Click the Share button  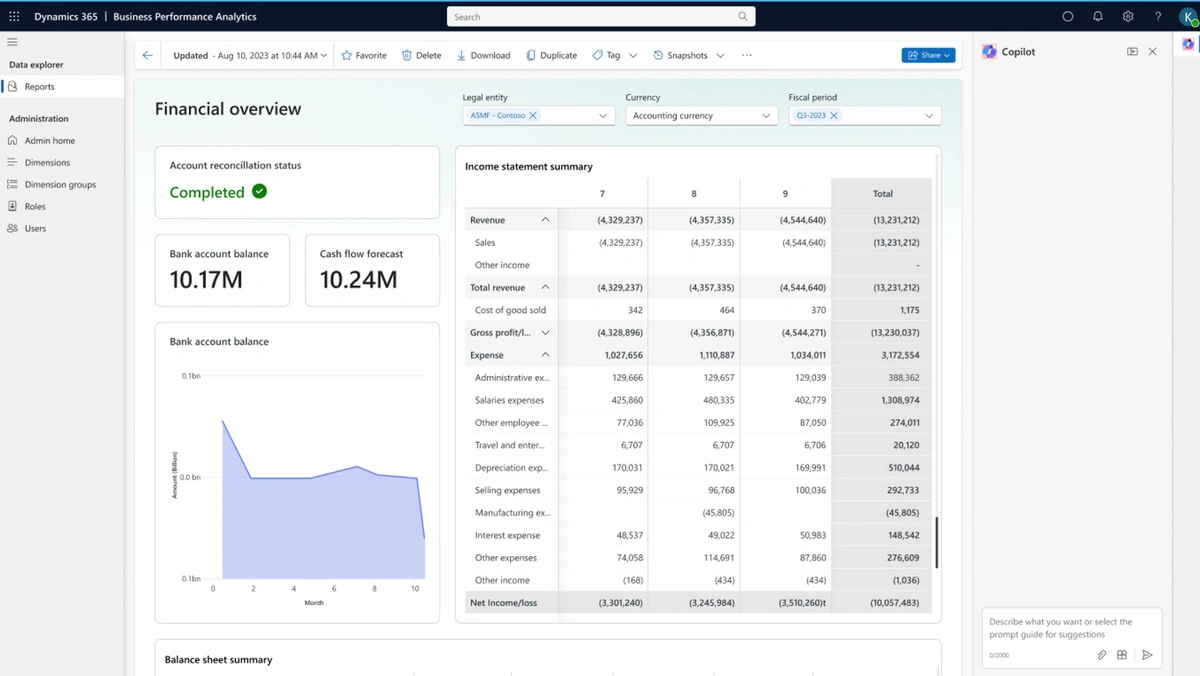[928, 55]
